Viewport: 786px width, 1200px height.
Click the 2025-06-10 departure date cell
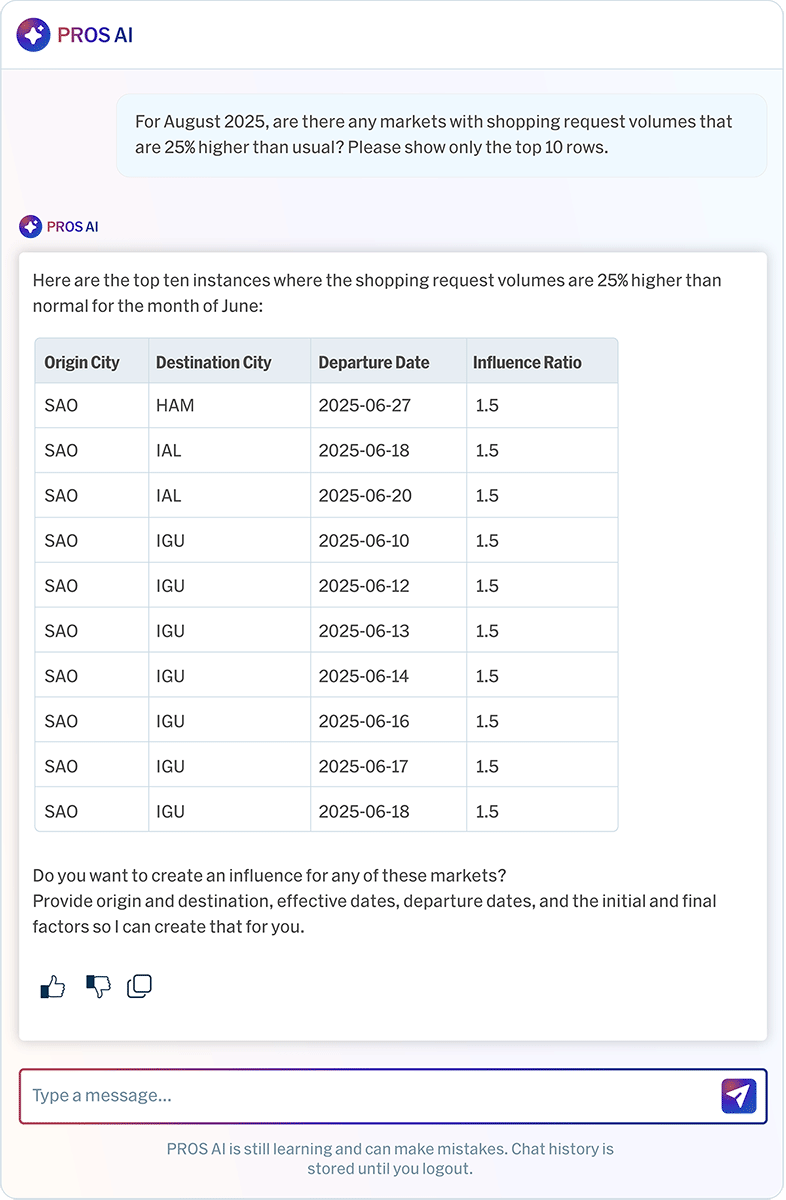(x=364, y=541)
